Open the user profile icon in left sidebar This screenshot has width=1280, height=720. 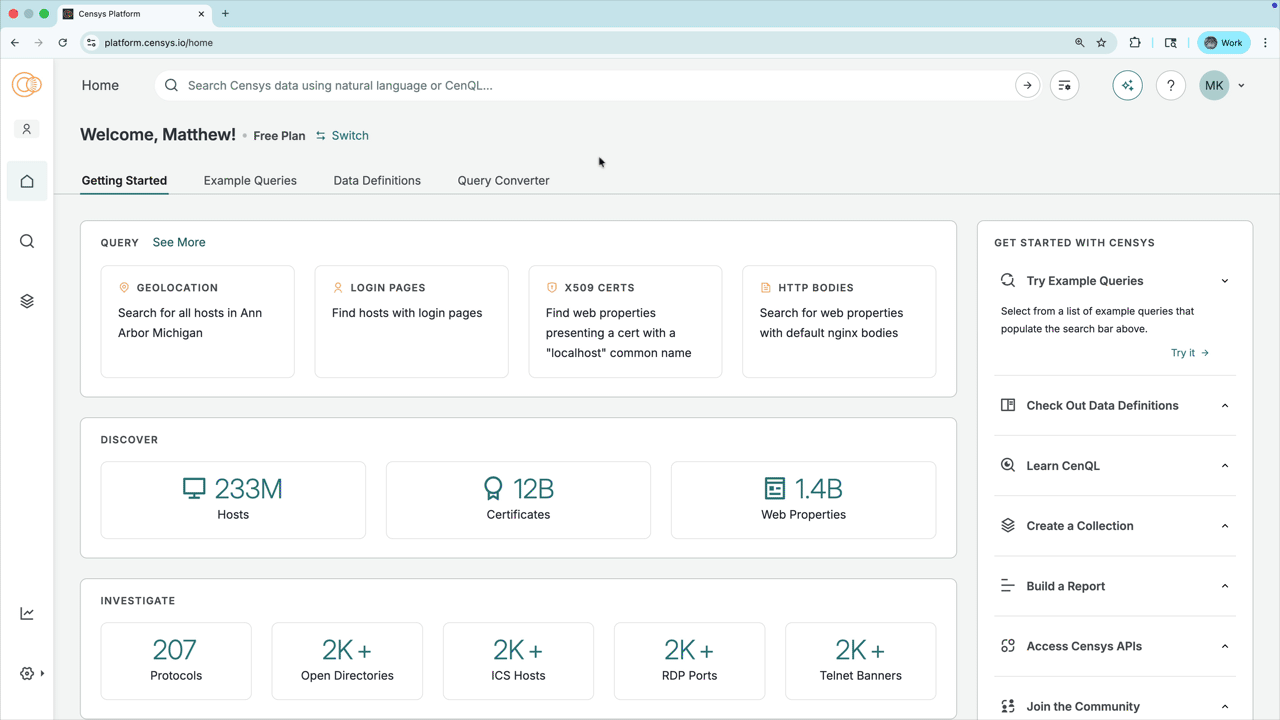tap(27, 129)
